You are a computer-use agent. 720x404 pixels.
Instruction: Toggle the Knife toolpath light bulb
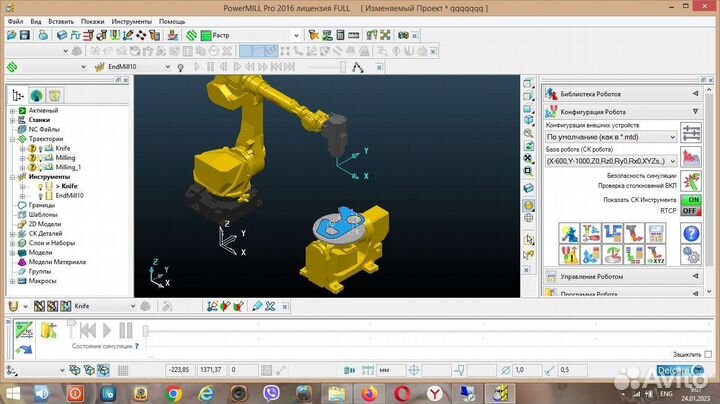pos(40,149)
